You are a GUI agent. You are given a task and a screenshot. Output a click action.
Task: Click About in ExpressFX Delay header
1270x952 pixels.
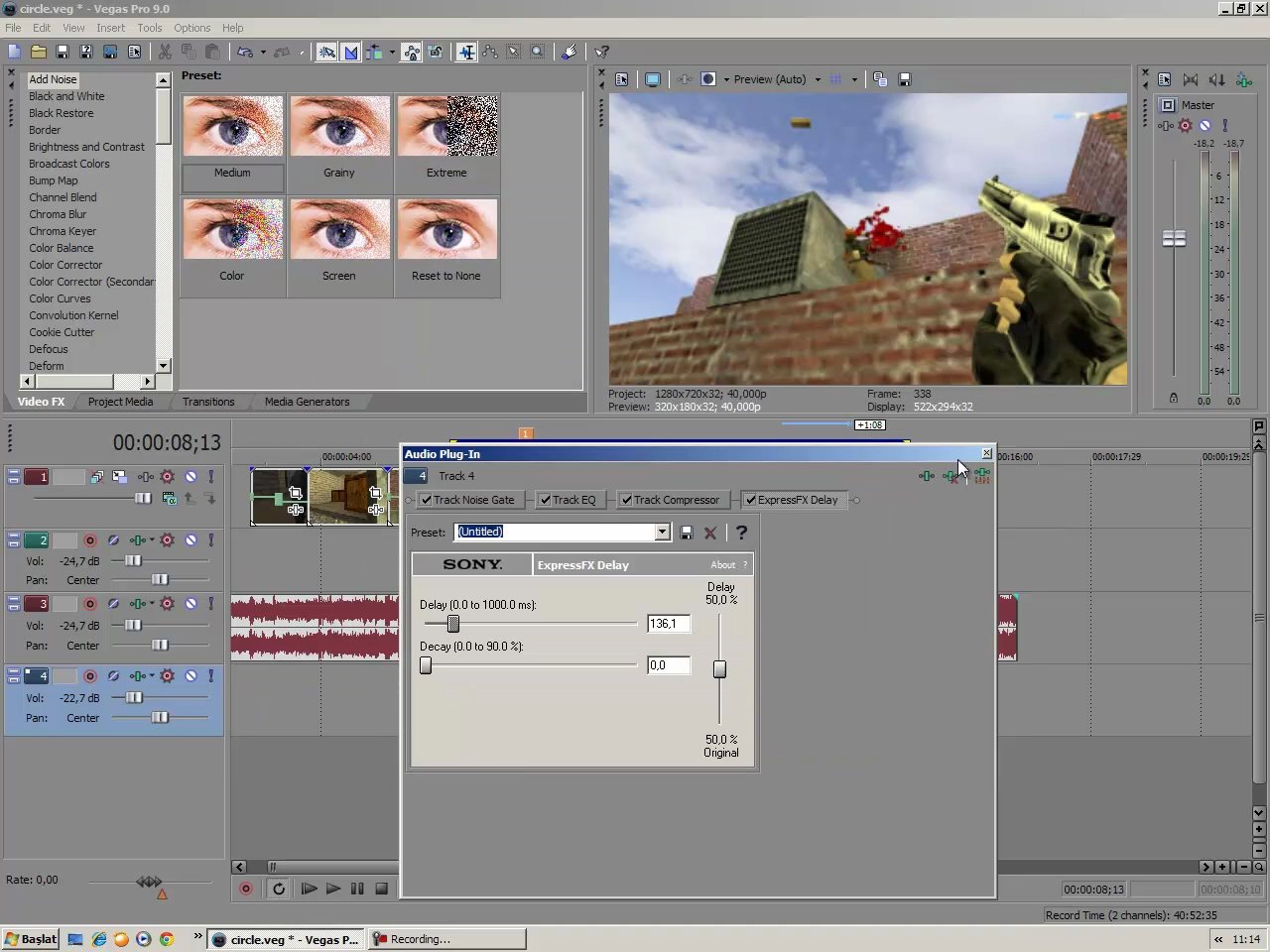tap(722, 565)
